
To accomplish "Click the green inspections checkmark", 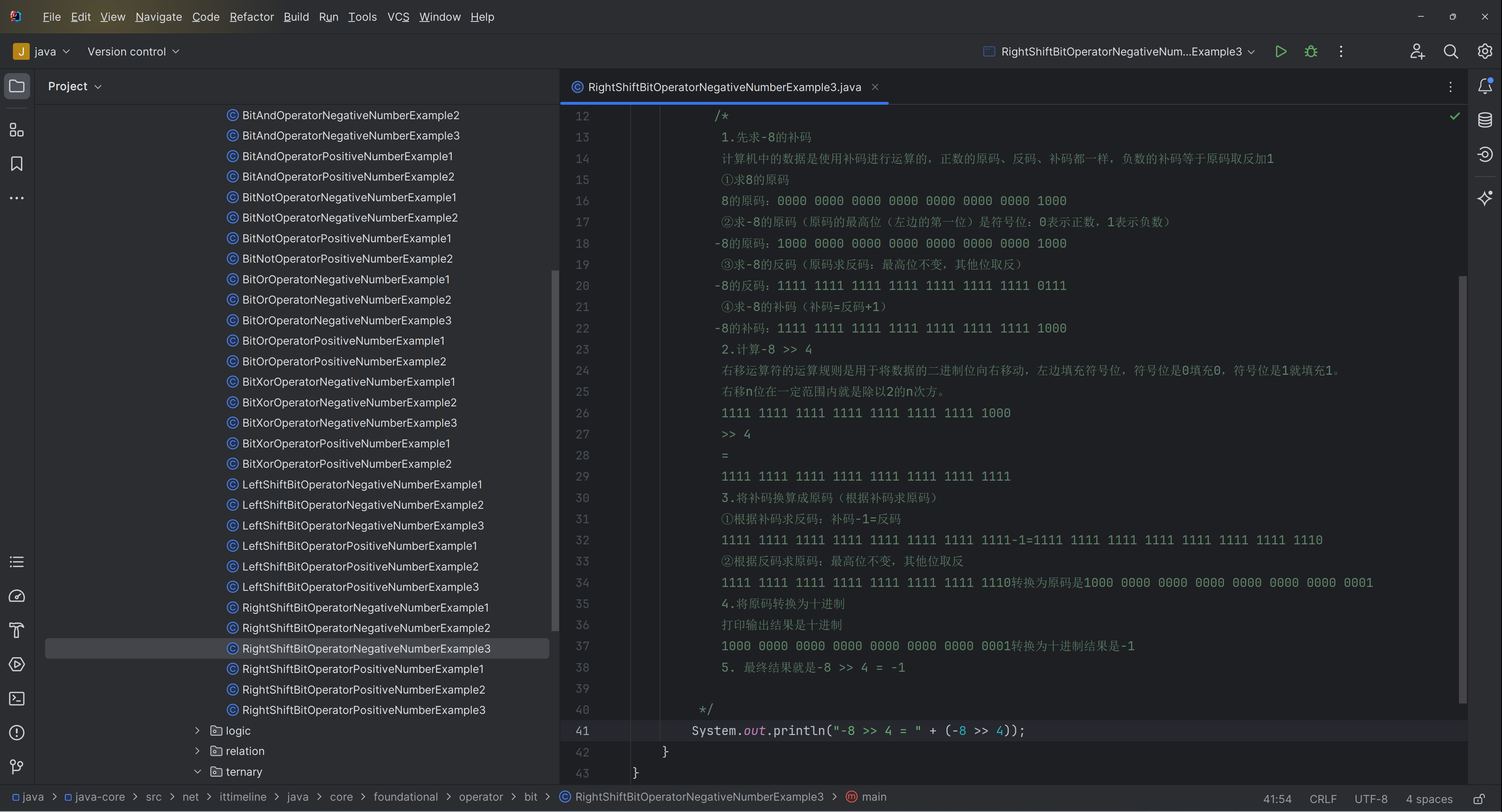I will tap(1455, 116).
